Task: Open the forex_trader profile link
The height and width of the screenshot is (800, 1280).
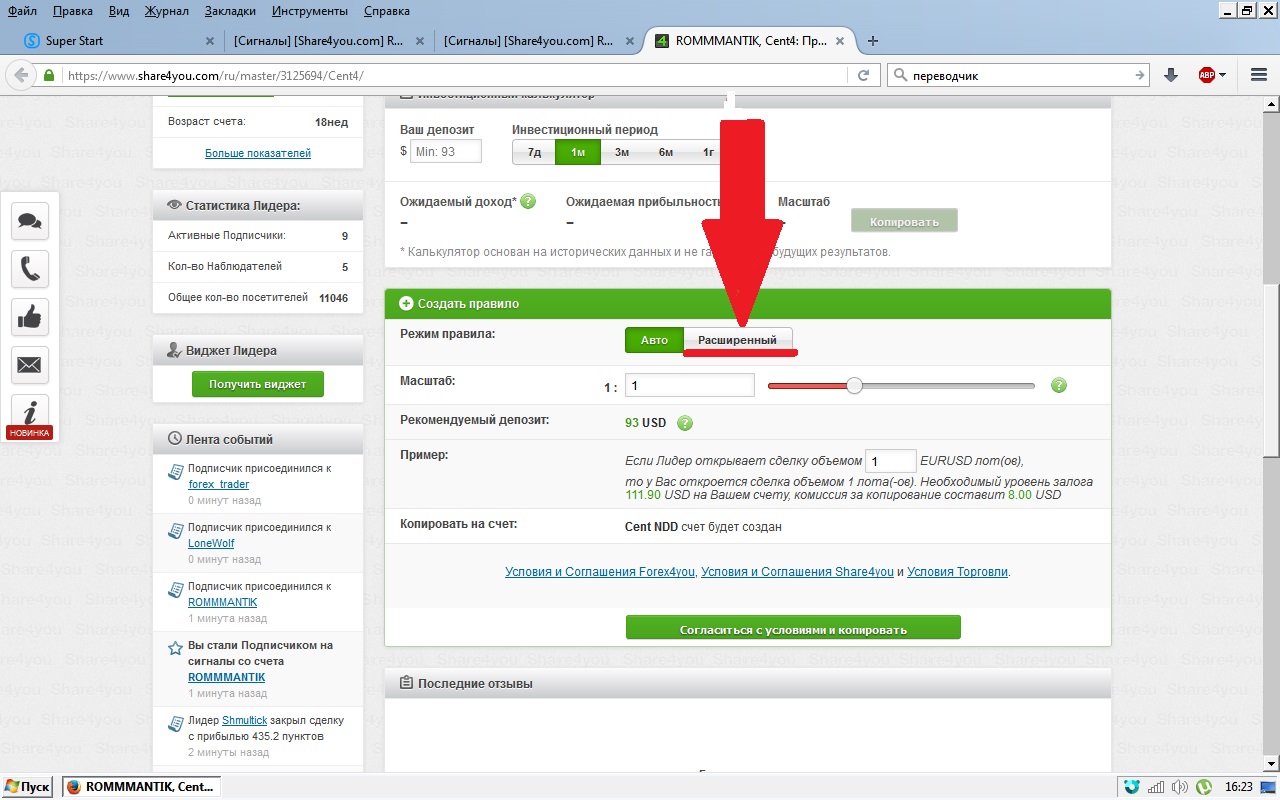Action: 218,484
